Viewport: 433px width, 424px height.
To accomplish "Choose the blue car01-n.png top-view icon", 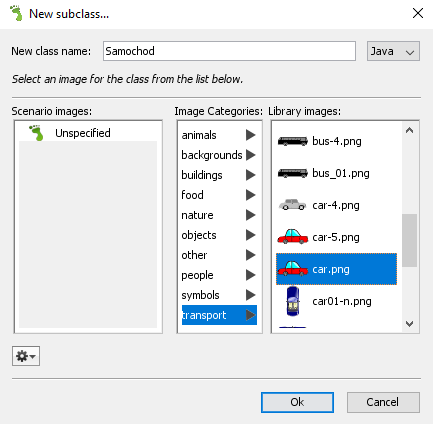I will click(293, 301).
